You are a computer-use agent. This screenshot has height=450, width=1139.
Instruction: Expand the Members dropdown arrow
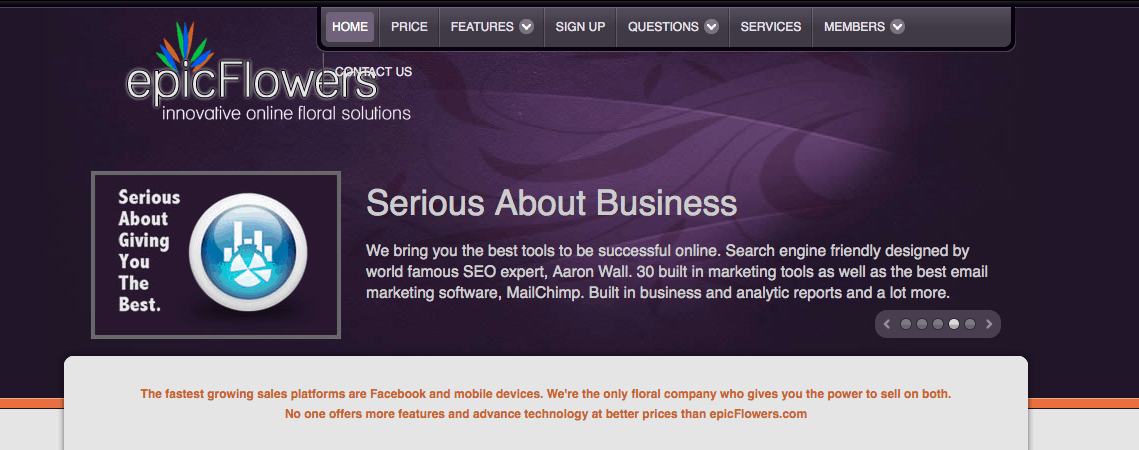click(x=897, y=27)
